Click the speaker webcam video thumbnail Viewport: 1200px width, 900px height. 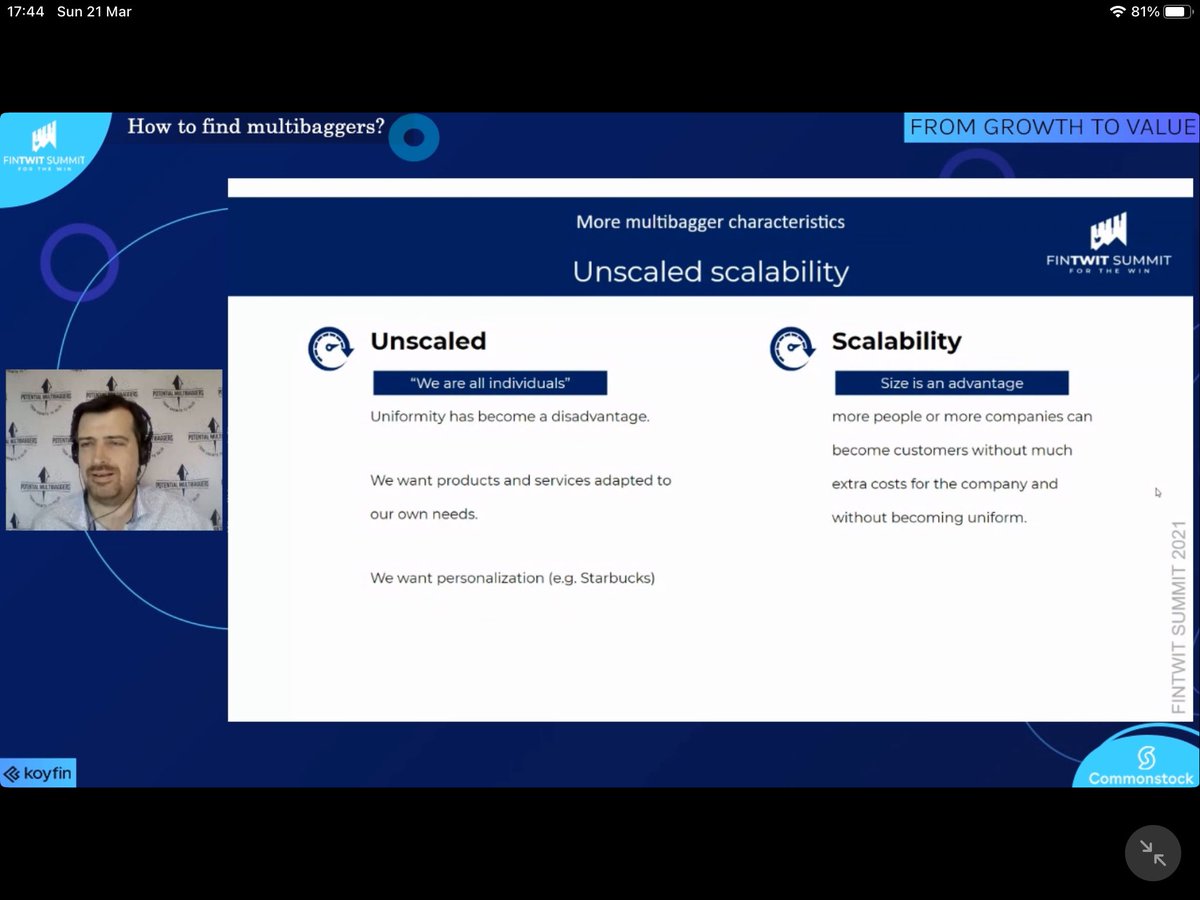(114, 449)
